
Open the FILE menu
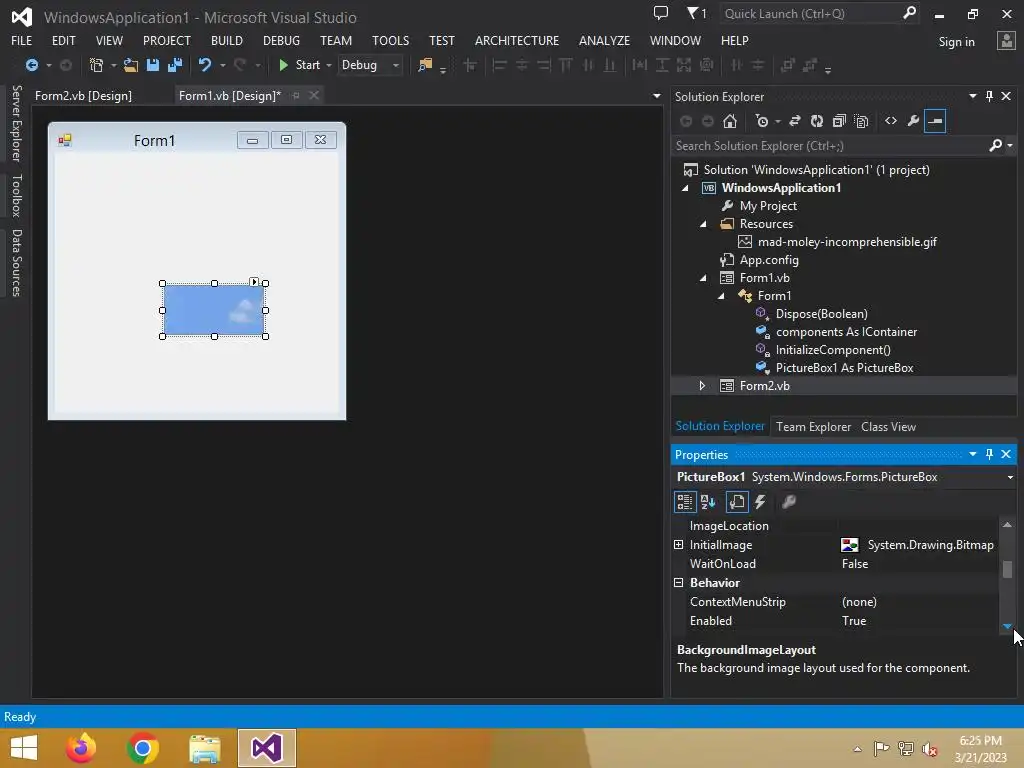[x=22, y=40]
